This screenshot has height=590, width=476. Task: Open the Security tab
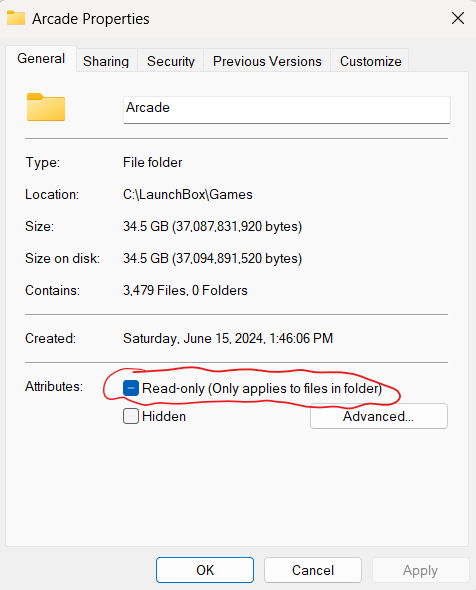click(171, 61)
